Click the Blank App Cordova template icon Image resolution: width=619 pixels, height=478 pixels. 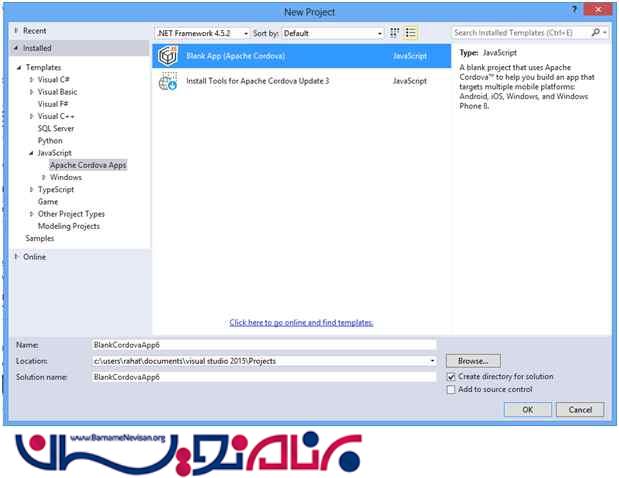tap(168, 56)
